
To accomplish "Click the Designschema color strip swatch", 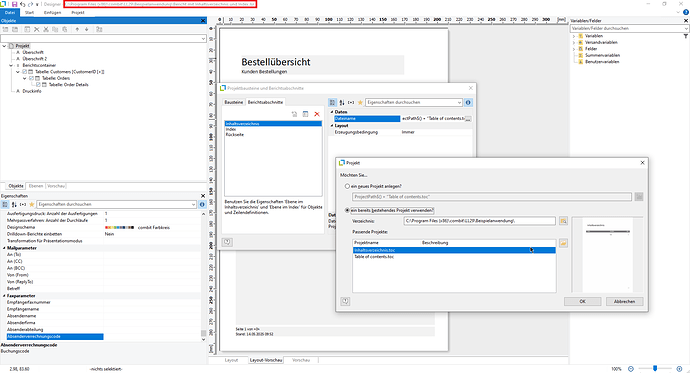I will (120, 227).
